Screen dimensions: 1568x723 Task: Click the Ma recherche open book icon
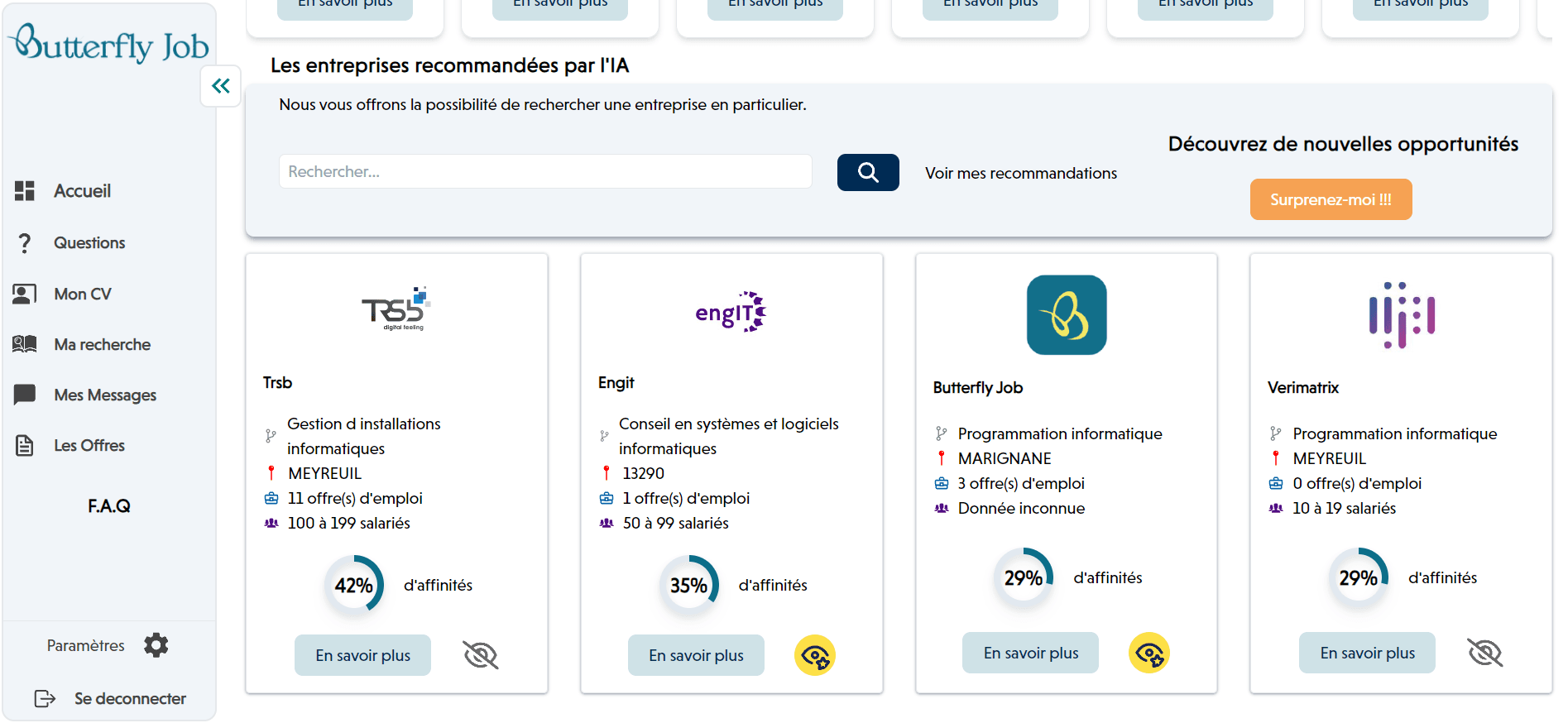(x=25, y=344)
